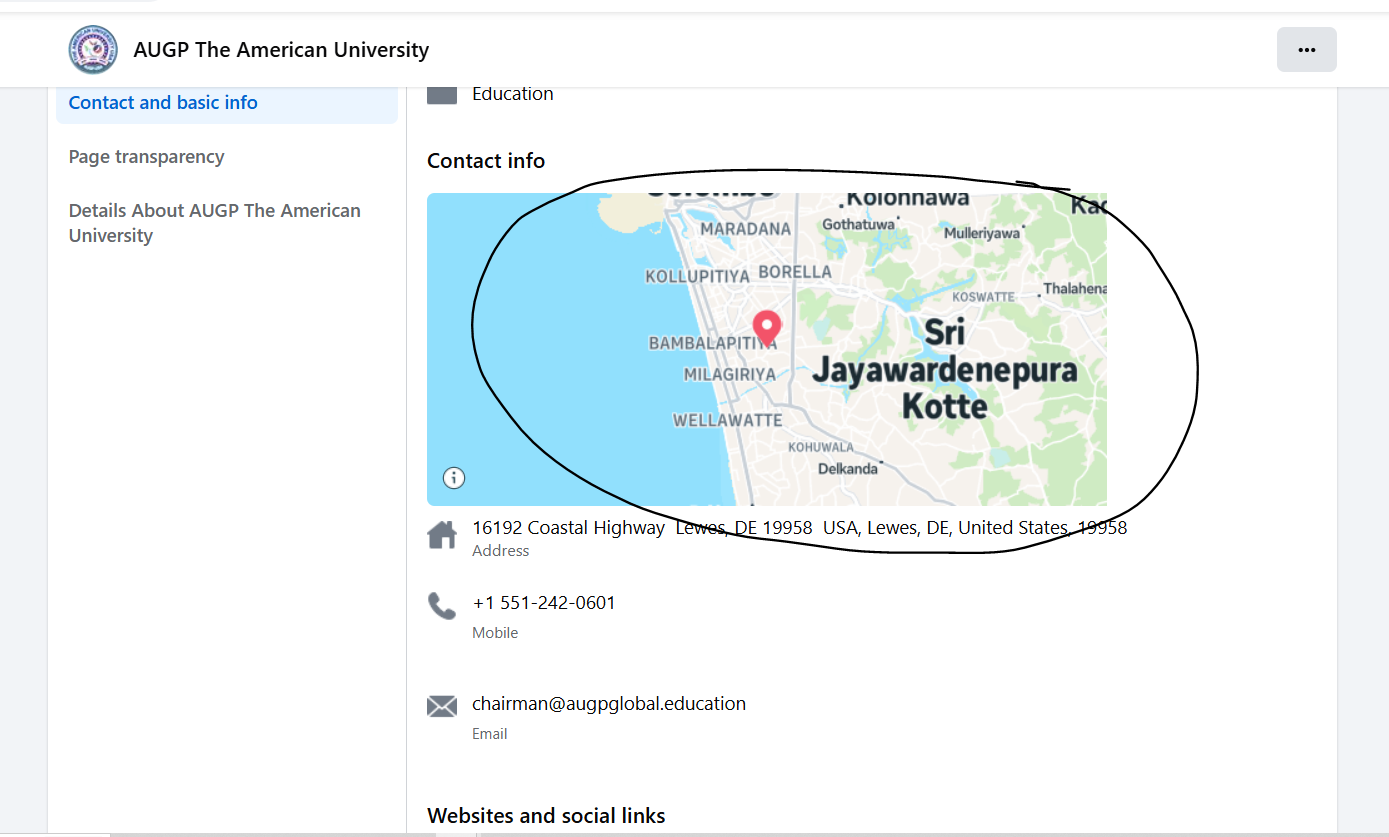Click the WELLAWATTE label on the map
The width and height of the screenshot is (1389, 837).
(728, 420)
